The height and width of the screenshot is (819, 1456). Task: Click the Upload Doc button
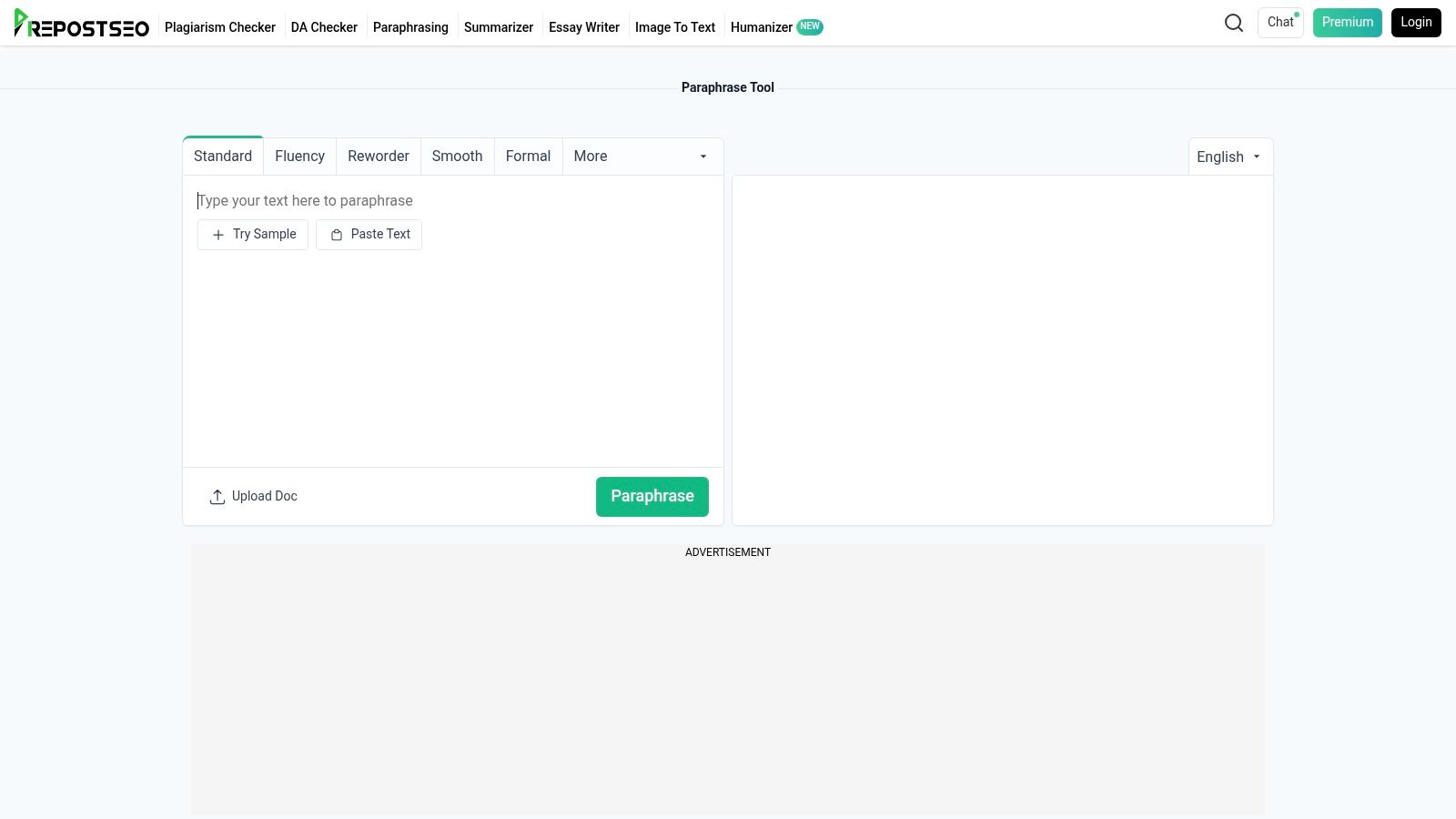tap(254, 497)
